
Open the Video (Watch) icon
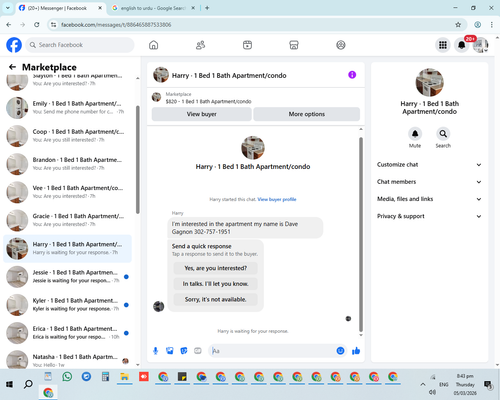click(247, 45)
